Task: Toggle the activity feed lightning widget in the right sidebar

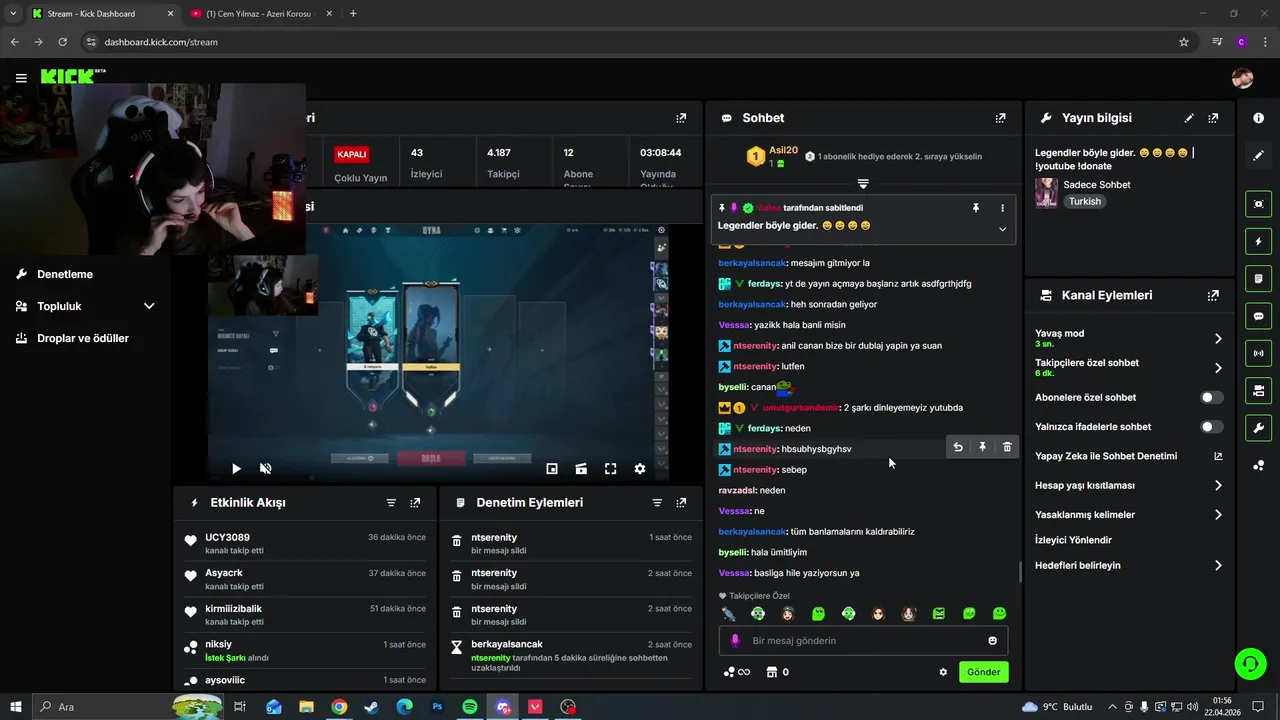Action: [1258, 241]
